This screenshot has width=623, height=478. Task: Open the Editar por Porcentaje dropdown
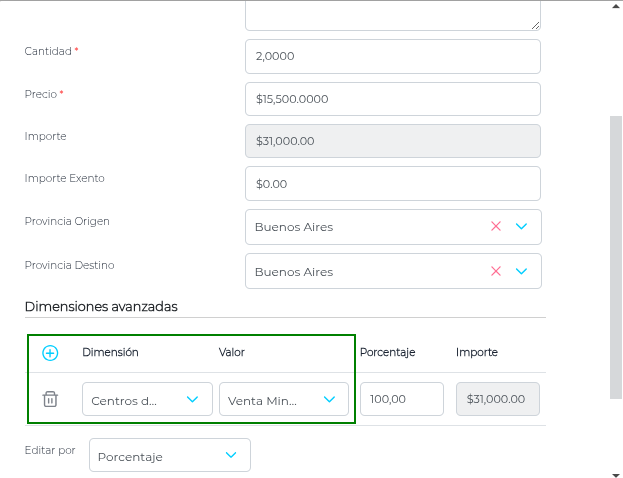[170, 456]
